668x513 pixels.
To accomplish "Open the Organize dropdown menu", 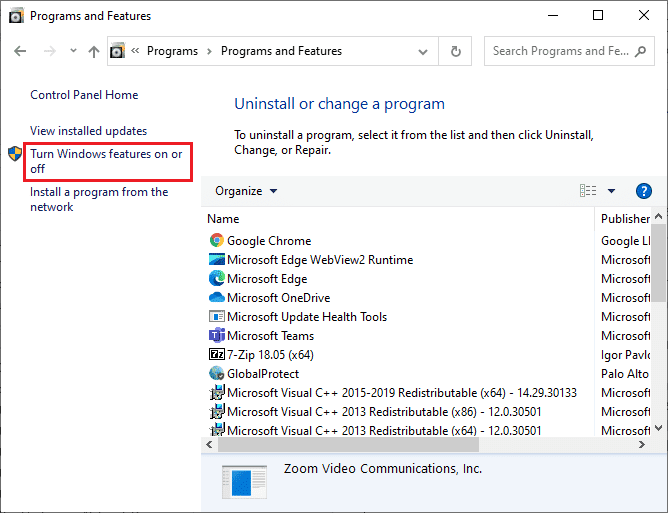I will click(246, 191).
